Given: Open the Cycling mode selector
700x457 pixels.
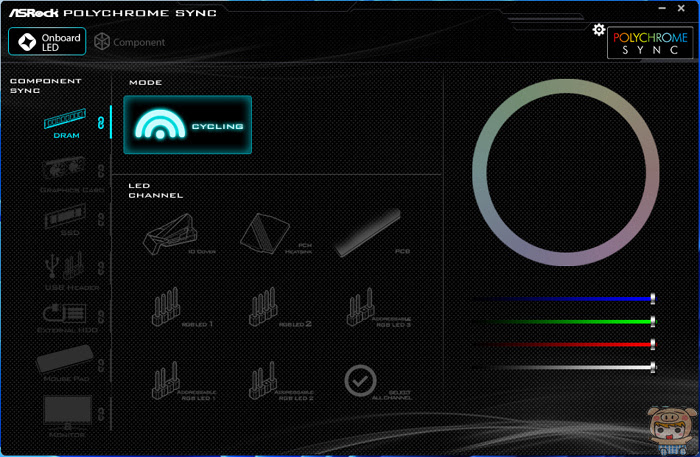Looking at the screenshot, I should pos(188,125).
